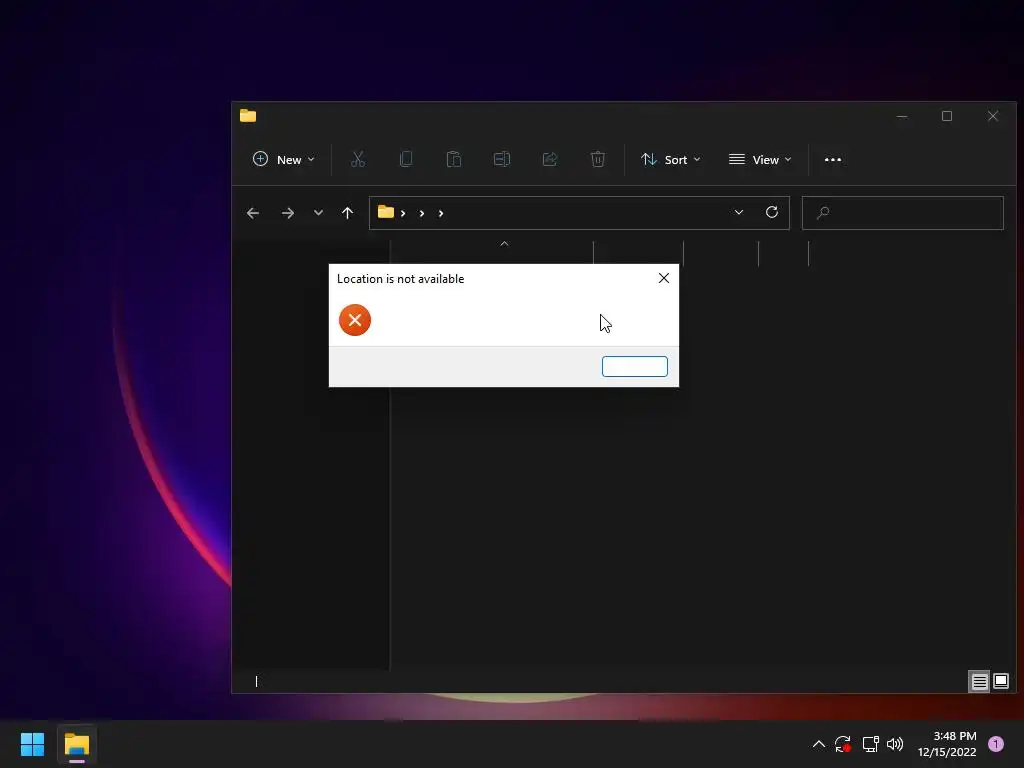The image size is (1024, 768).
Task: Switch to details view in status bar
Action: point(979,682)
